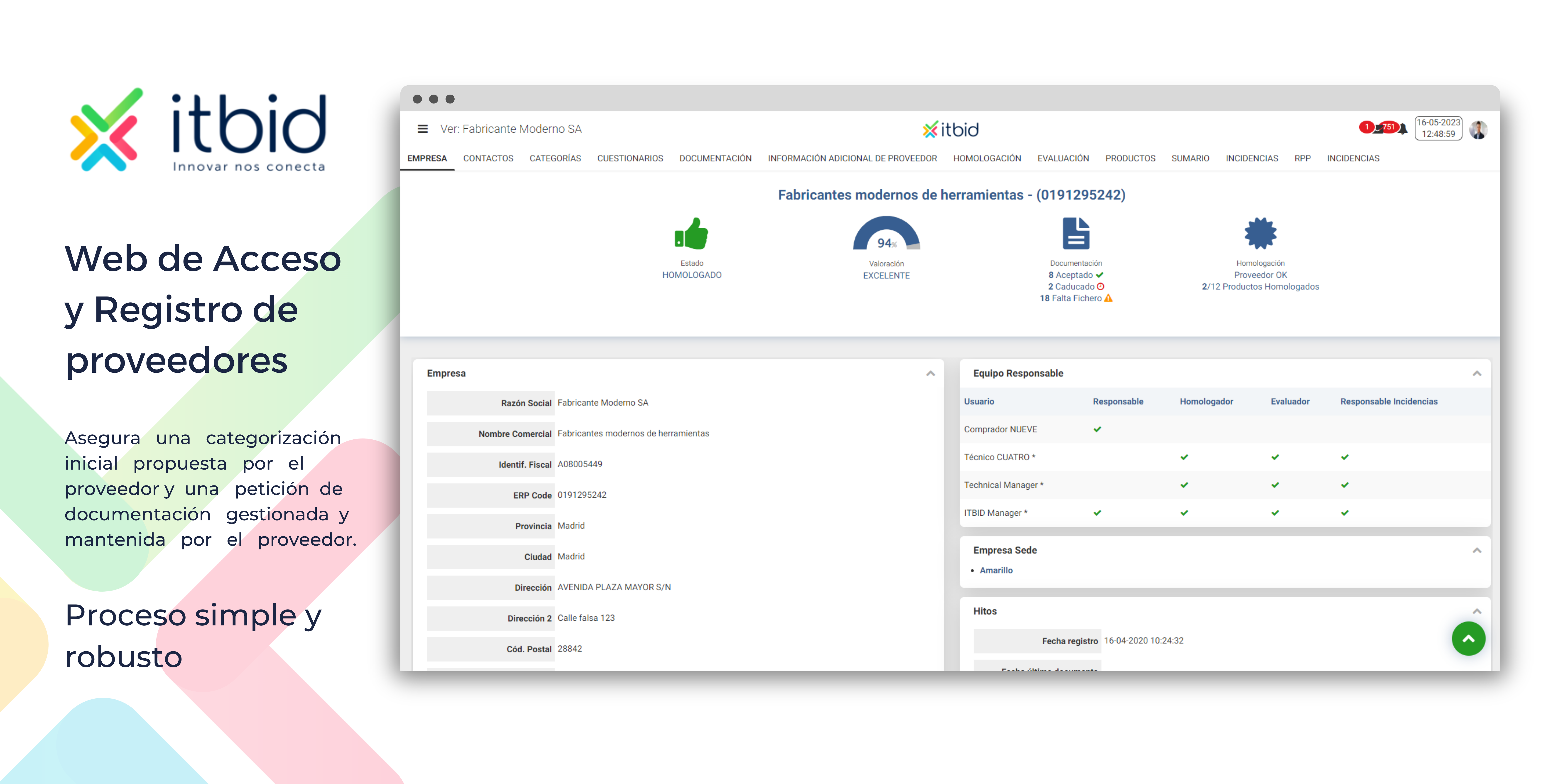Open the Amarillo sede link
This screenshot has height=784, width=1568.
point(996,570)
